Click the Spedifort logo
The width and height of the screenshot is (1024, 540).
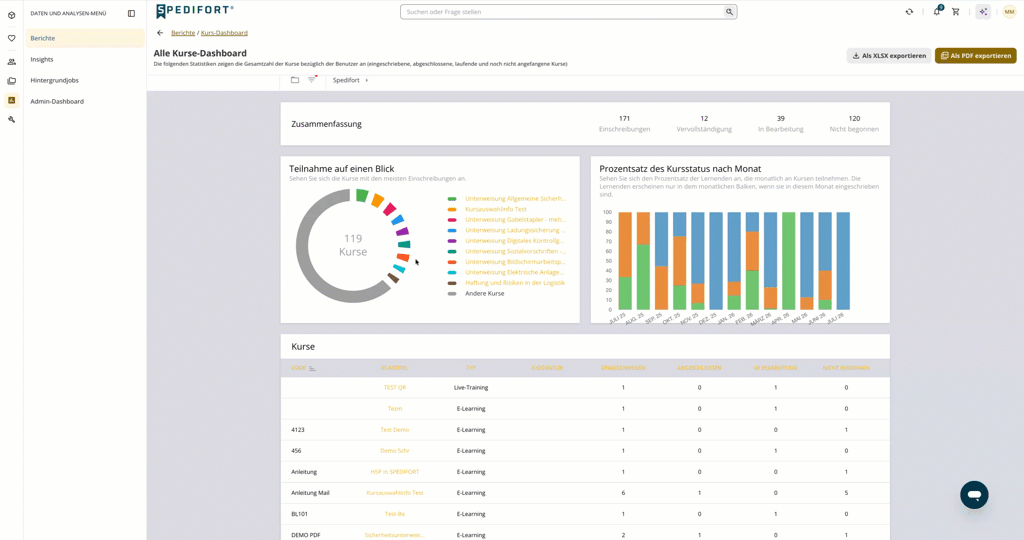pos(195,11)
